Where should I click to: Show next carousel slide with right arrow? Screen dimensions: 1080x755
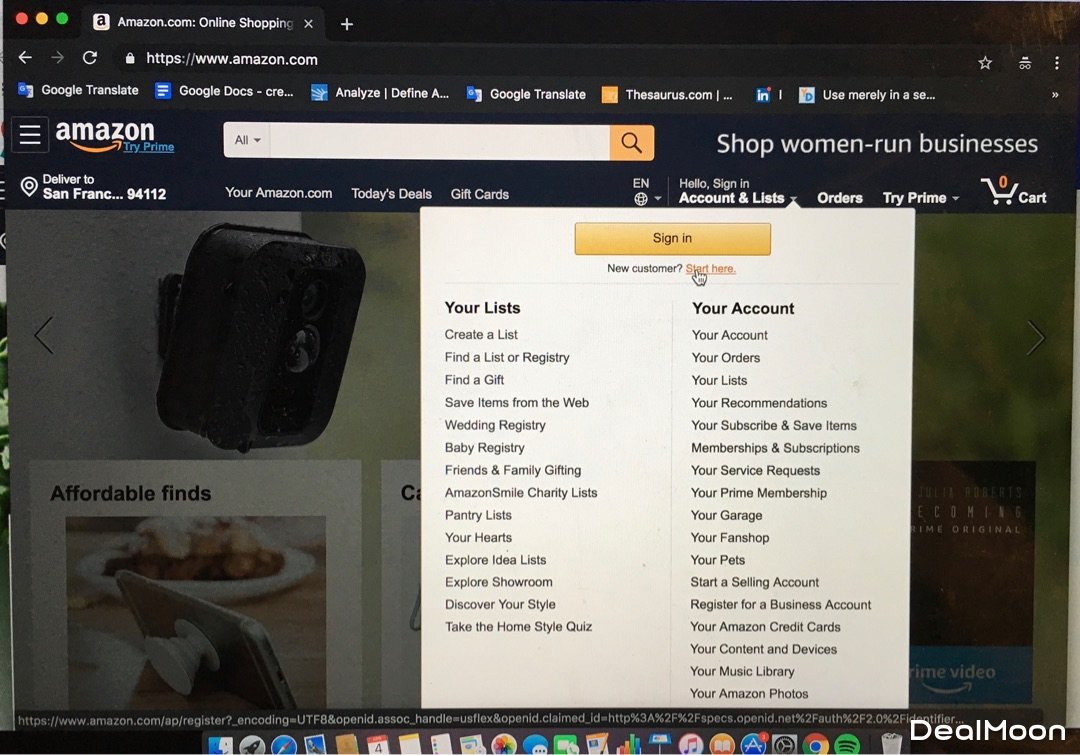(x=1035, y=338)
